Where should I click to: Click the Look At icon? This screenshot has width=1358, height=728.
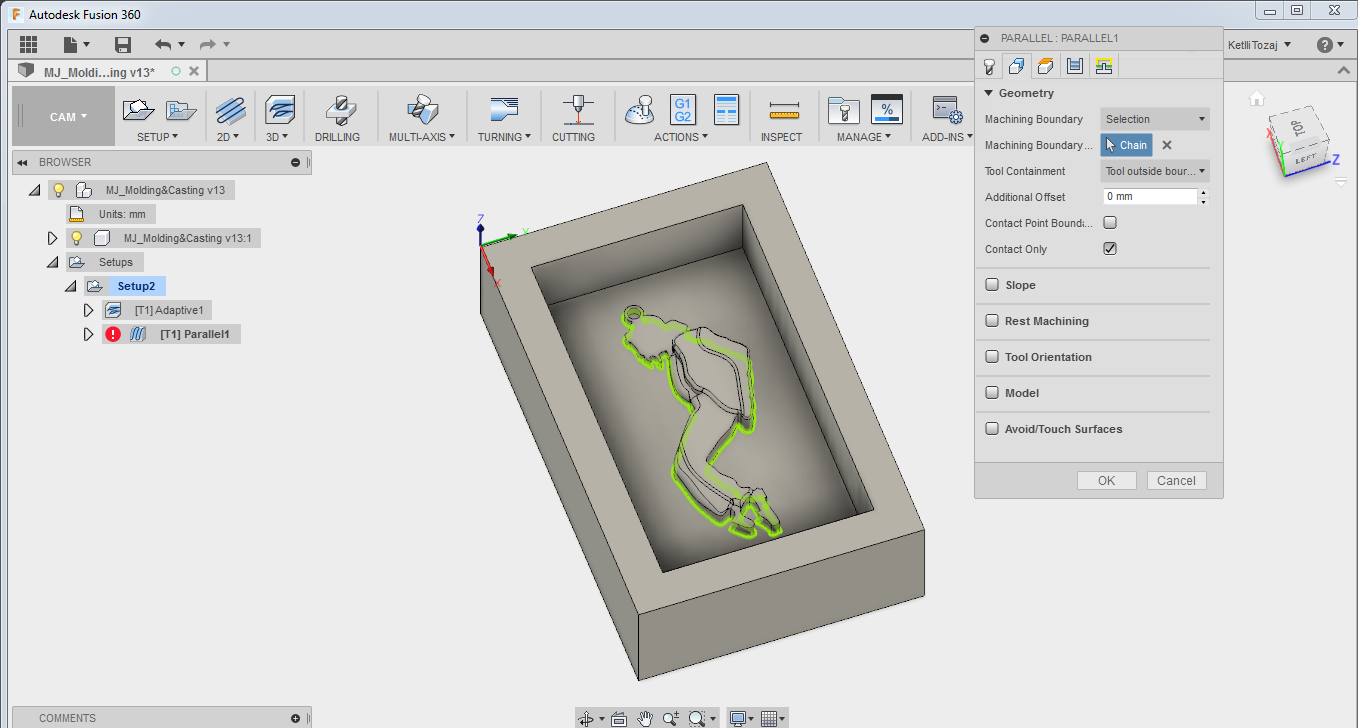pos(619,718)
